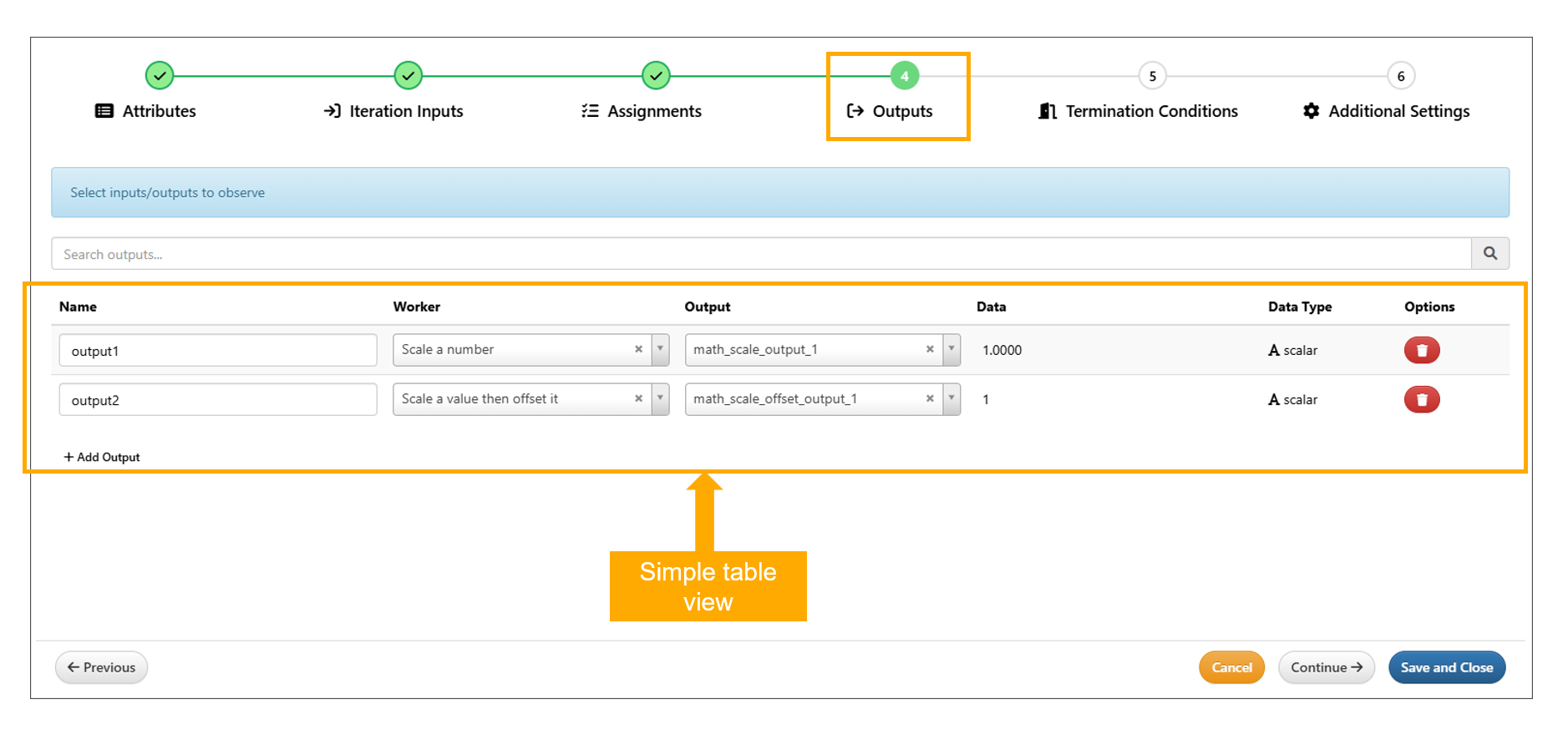Clear the math_scale_offset_output_1 selection
Screen dimensions: 1568x740
click(930, 399)
